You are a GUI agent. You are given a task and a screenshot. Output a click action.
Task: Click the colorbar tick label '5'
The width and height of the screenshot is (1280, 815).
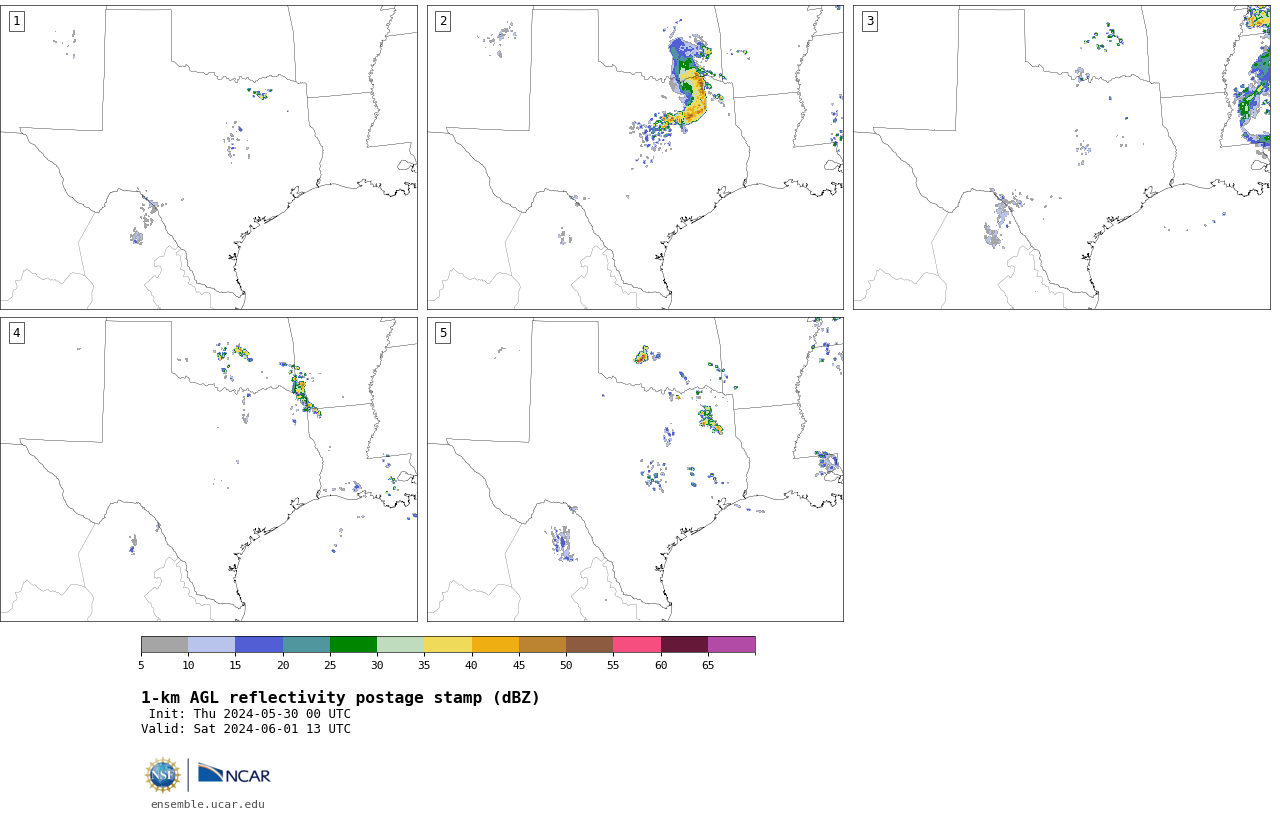click(x=141, y=665)
